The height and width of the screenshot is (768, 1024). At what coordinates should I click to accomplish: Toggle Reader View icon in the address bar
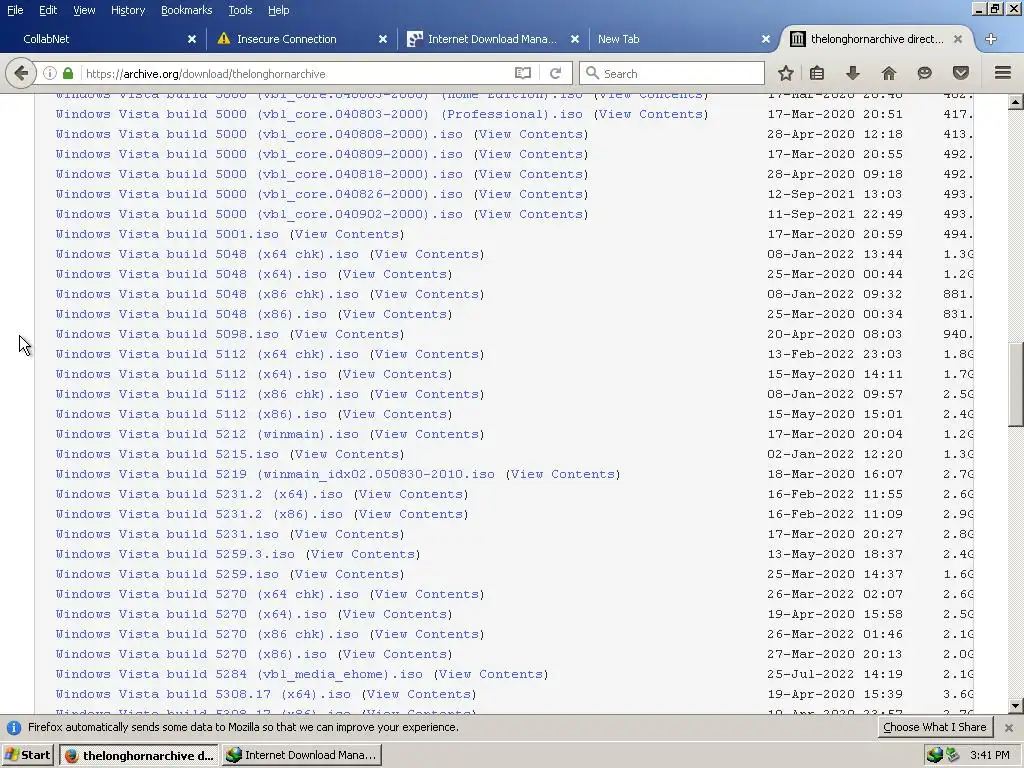tap(523, 73)
